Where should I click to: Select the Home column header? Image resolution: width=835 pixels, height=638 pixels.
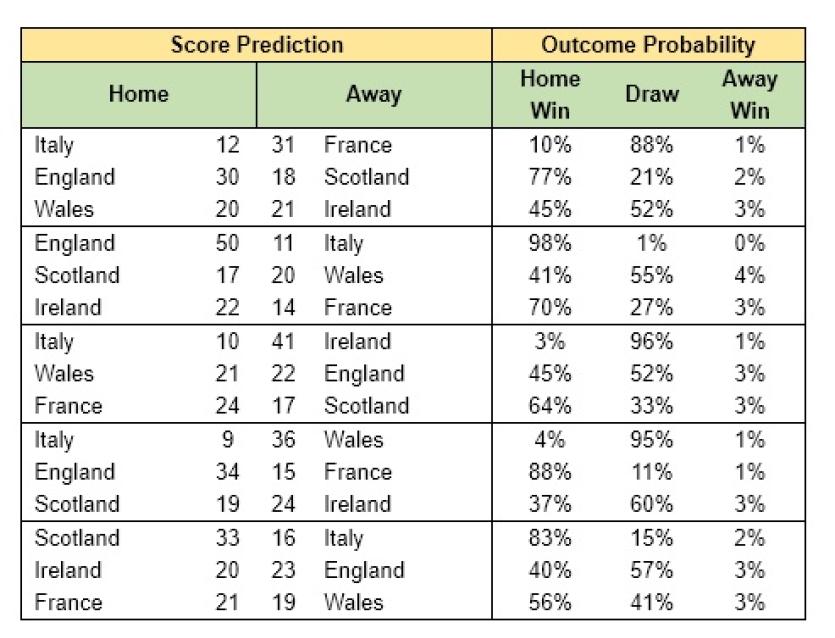point(139,94)
